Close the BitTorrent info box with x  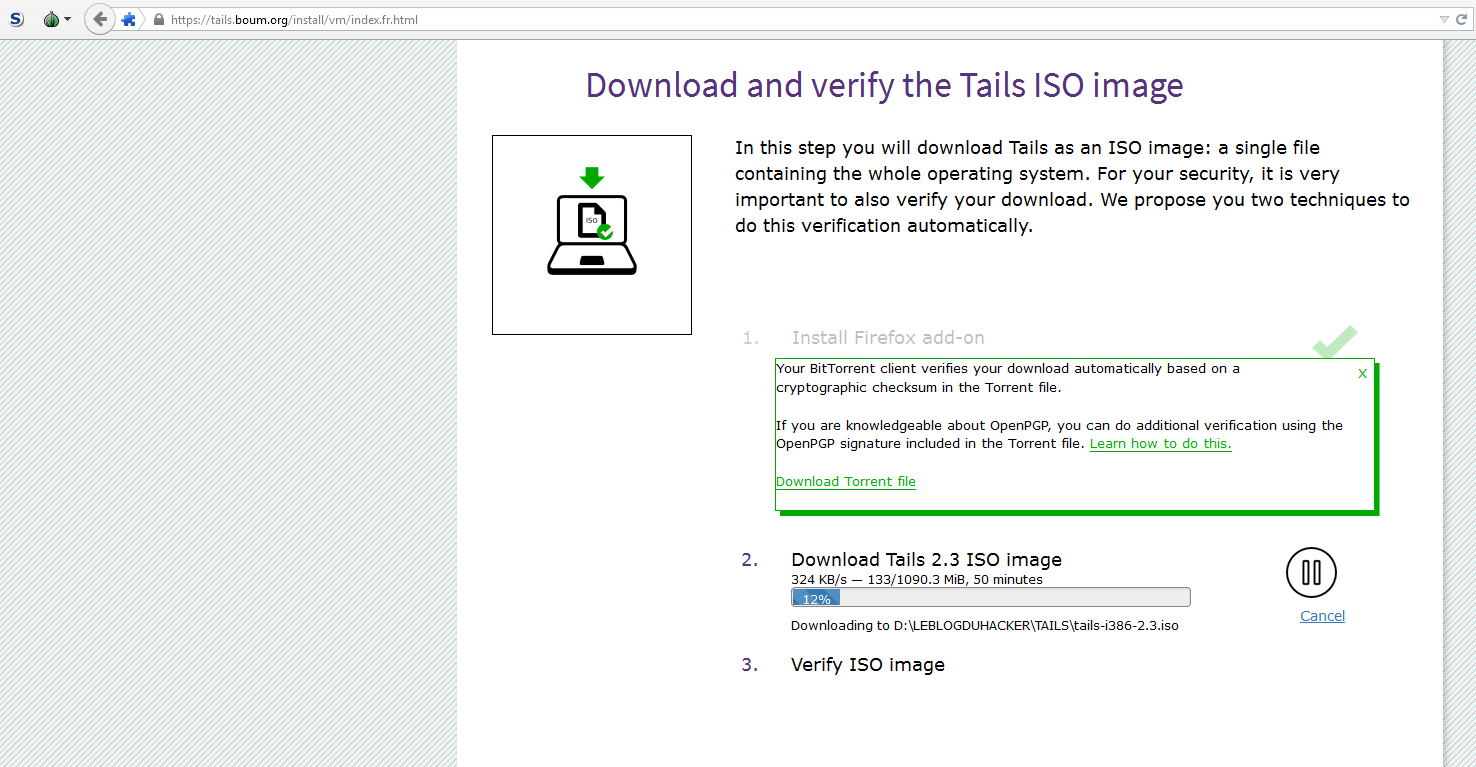pyautogui.click(x=1362, y=373)
